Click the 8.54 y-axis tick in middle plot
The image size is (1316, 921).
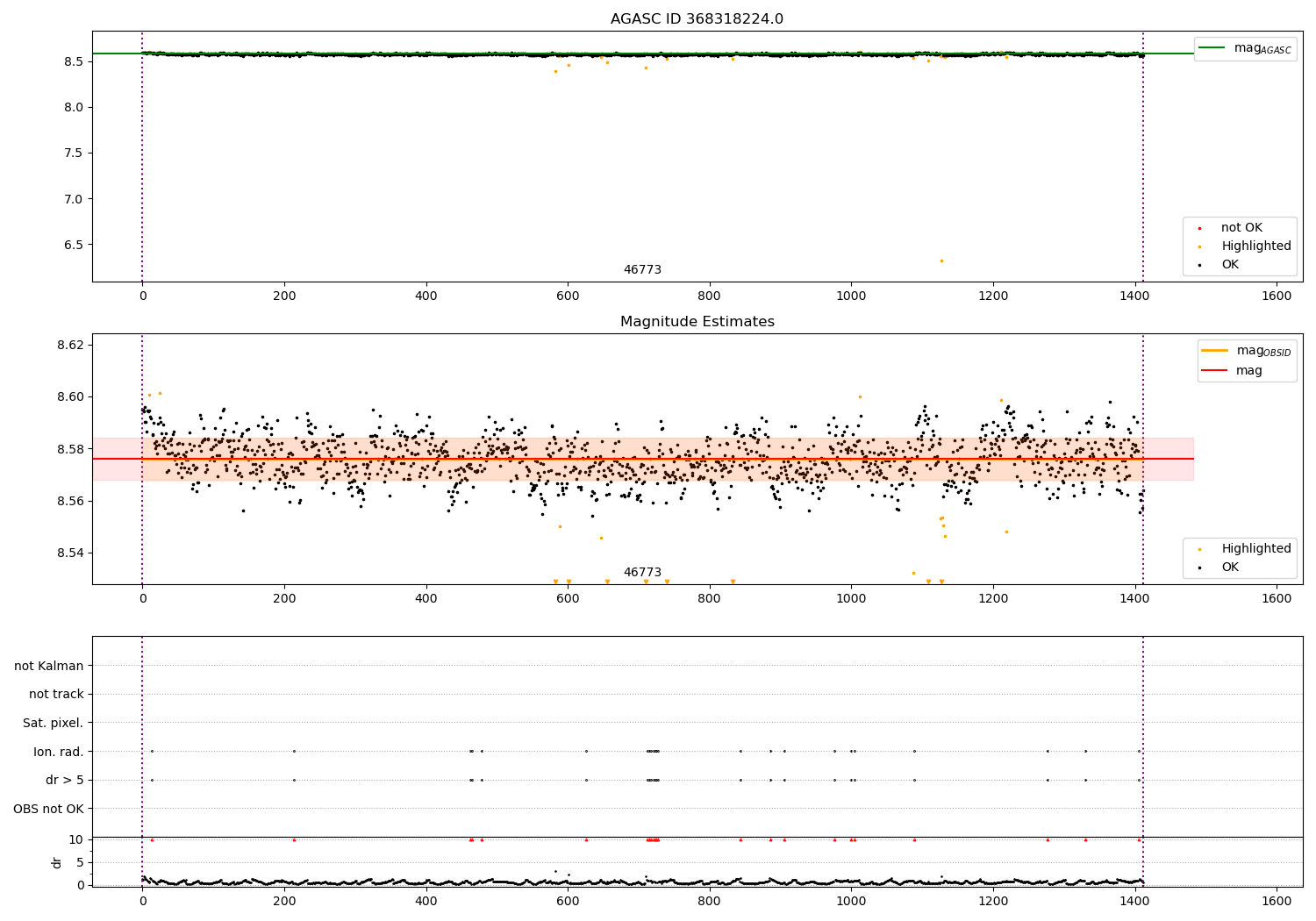click(x=69, y=553)
